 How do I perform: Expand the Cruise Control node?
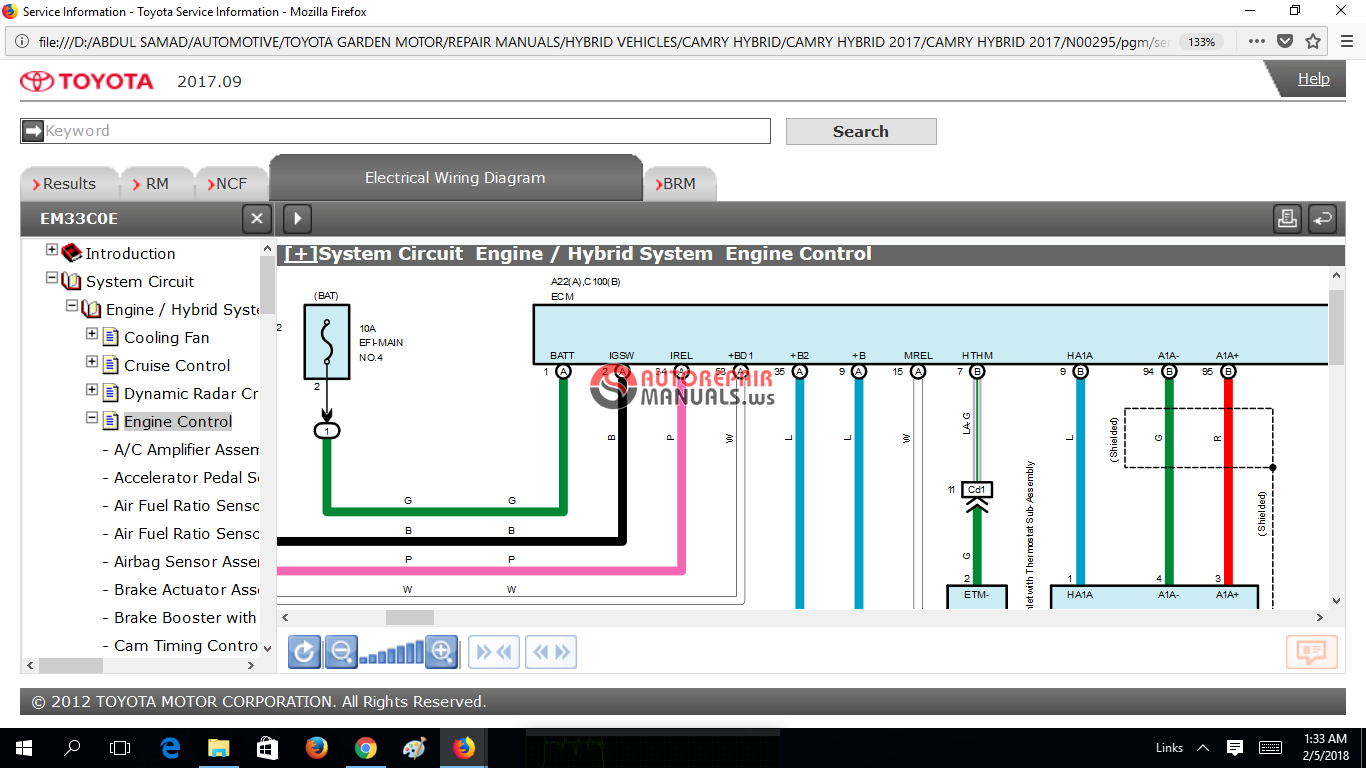click(x=92, y=362)
